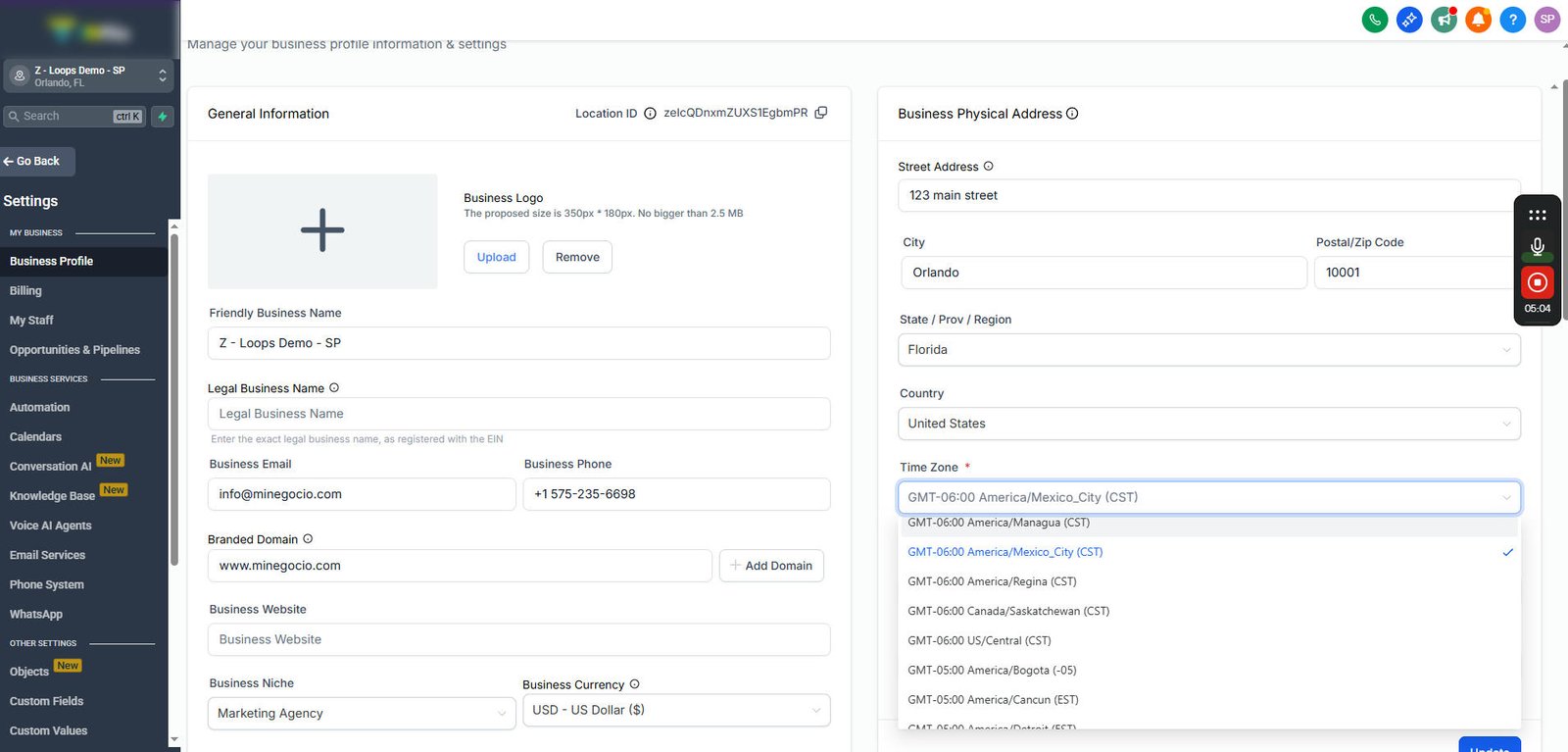Click the green lightning quick-actions icon
Viewport: 1568px width, 752px height.
[x=163, y=117]
